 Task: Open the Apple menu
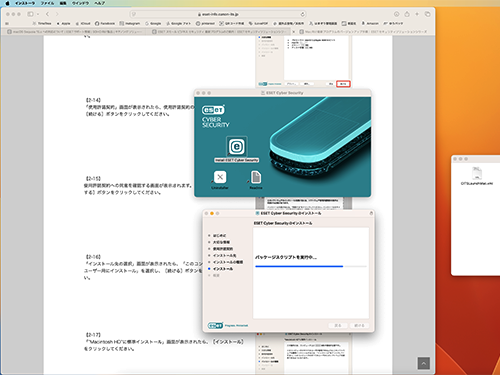click(7, 3)
